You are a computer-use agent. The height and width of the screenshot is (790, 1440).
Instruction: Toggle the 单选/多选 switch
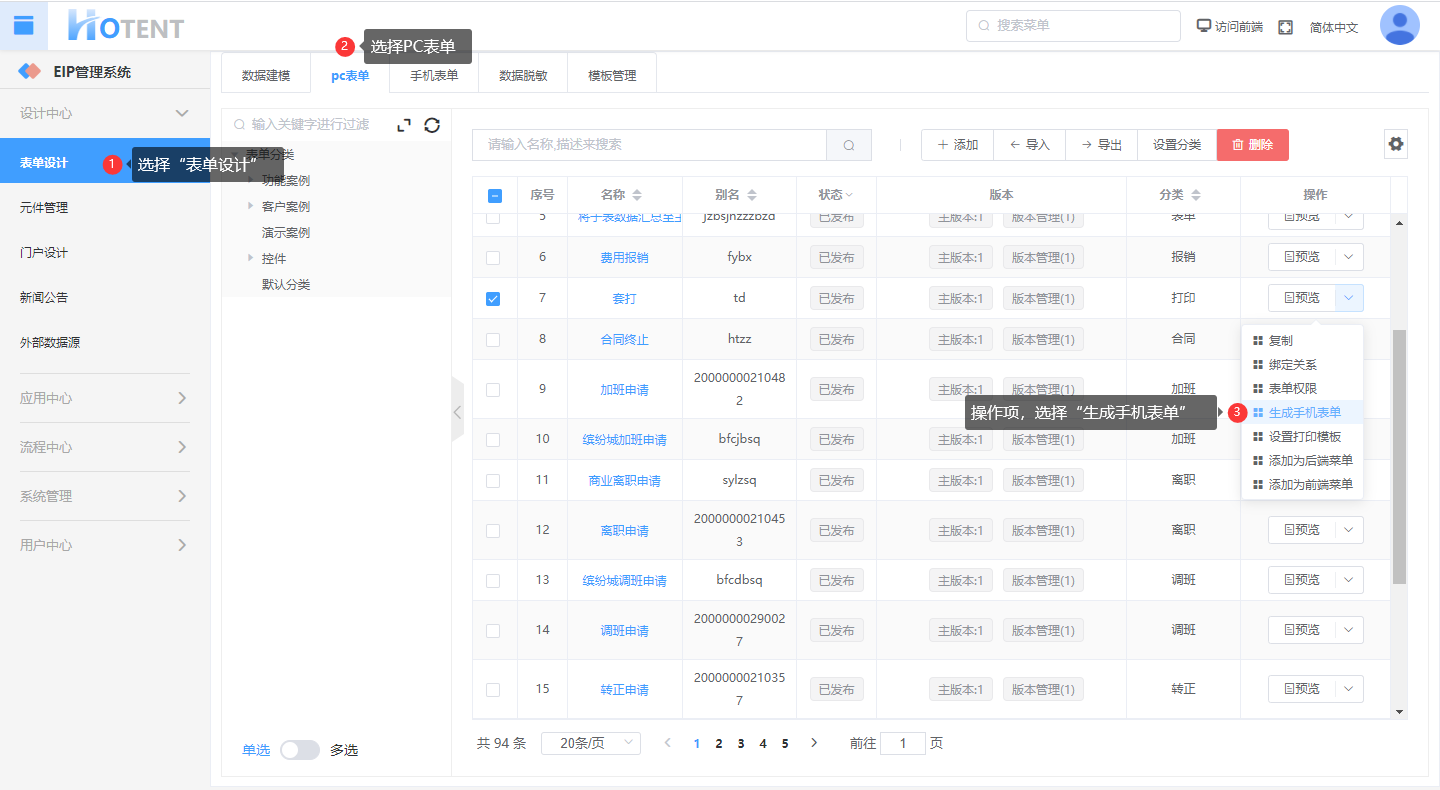[300, 750]
